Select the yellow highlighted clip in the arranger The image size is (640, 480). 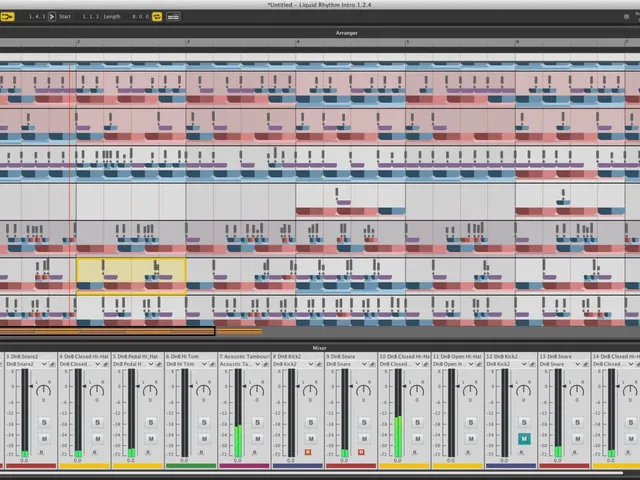131,276
